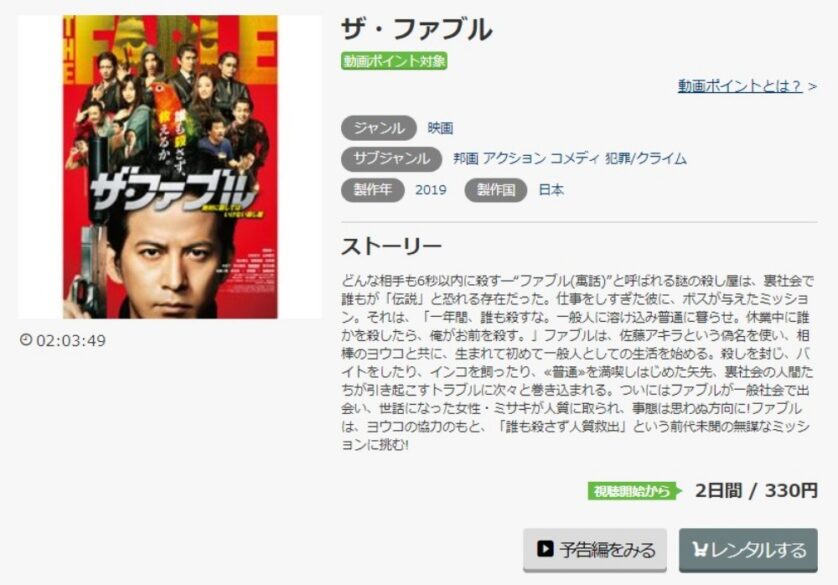838x585 pixels.
Task: Click the 動画ポイント対象 green badge
Action: click(x=394, y=61)
